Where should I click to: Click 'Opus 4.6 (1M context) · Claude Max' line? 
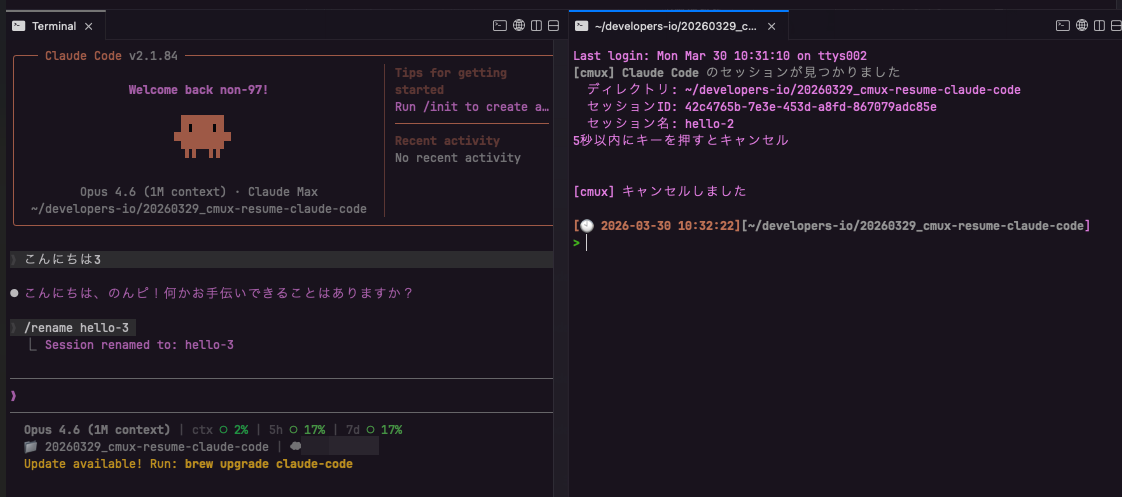point(199,192)
